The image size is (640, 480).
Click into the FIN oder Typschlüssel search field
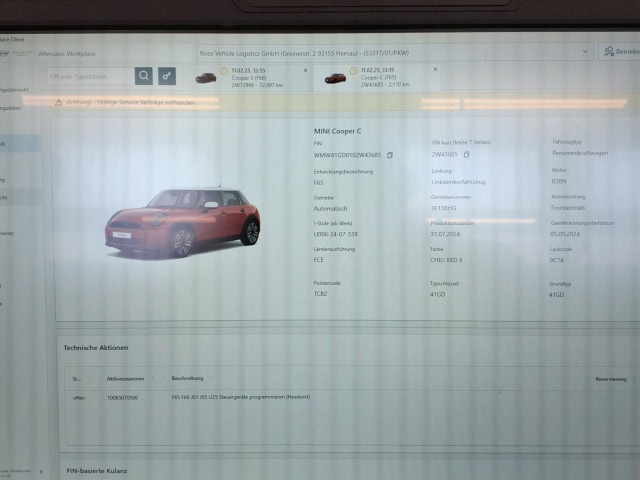88,76
